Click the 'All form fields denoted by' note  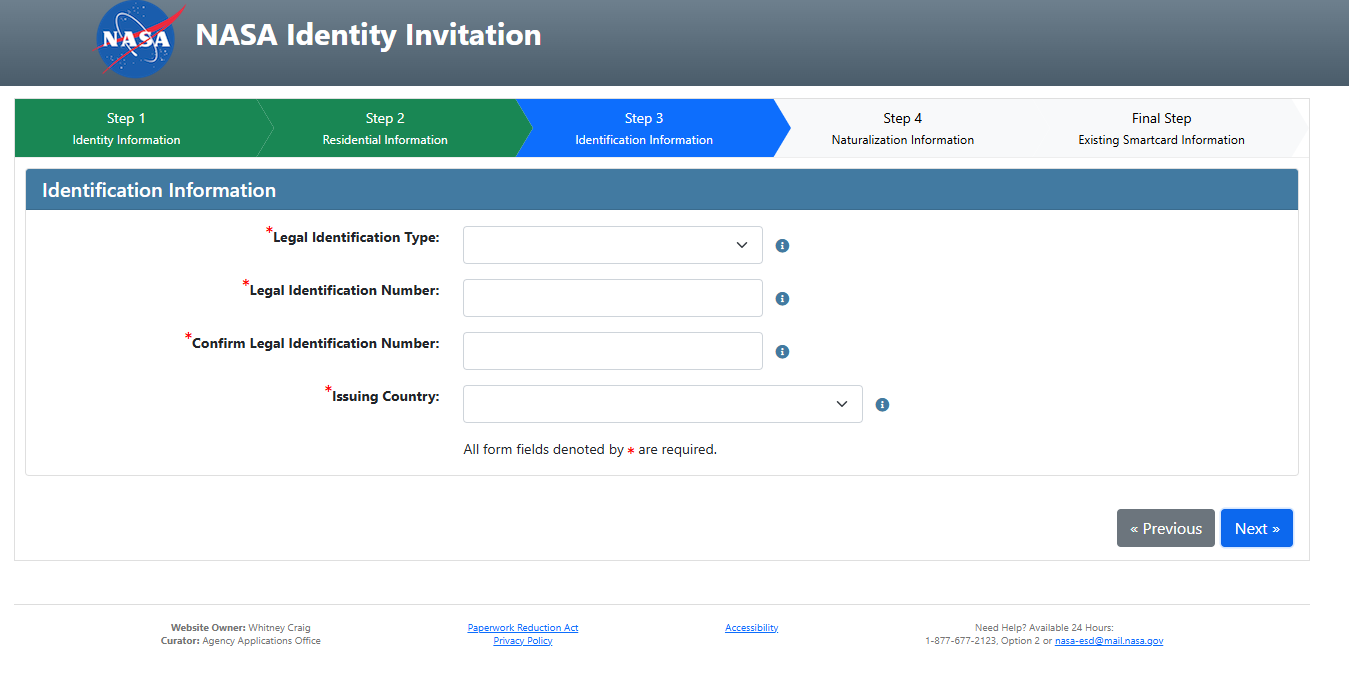point(590,450)
